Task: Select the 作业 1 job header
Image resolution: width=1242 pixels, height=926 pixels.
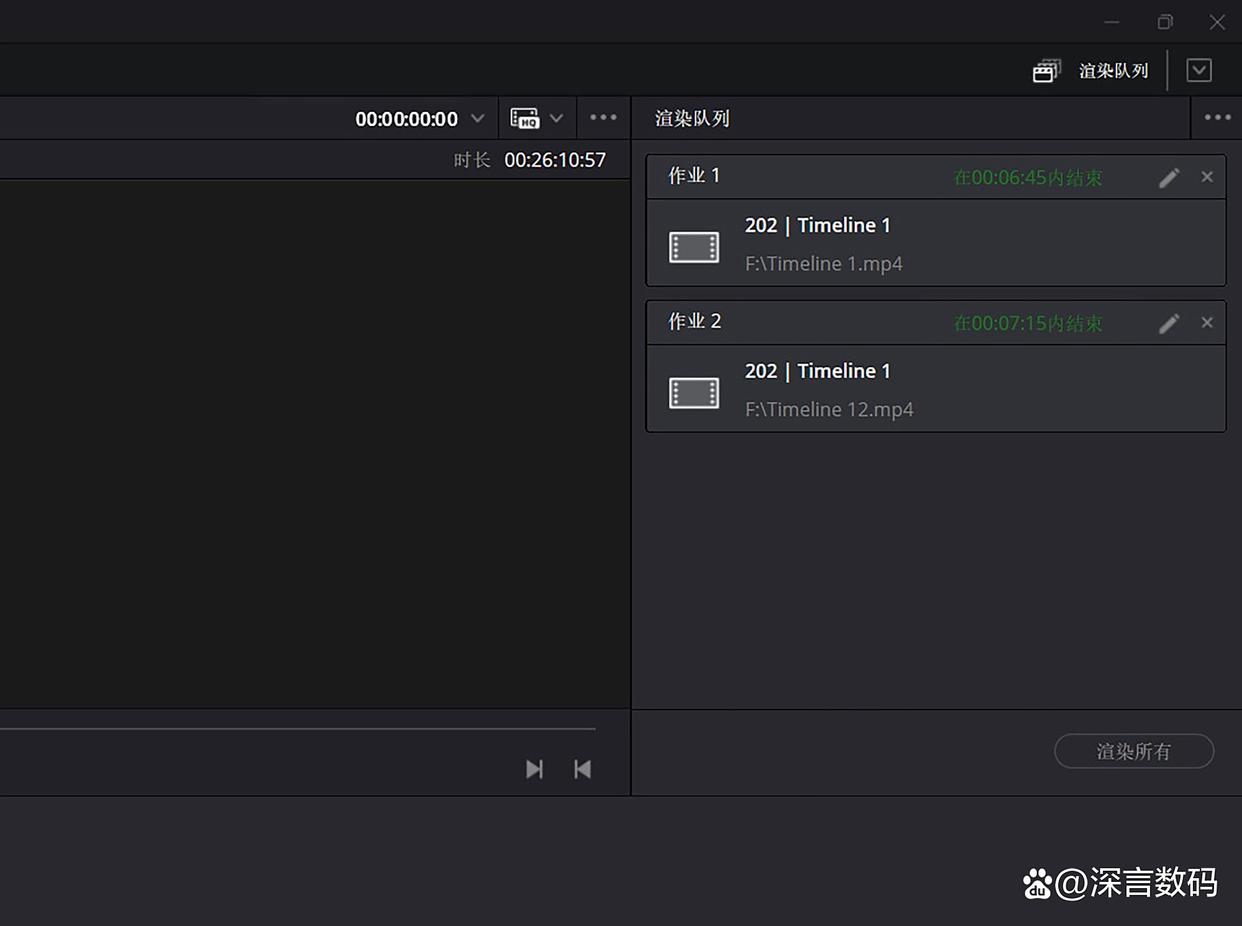Action: click(695, 176)
